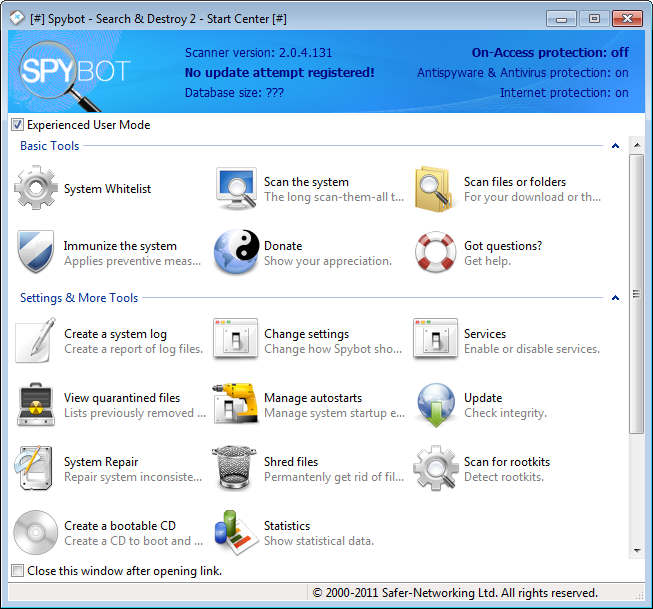Click the Create a system log pen icon
This screenshot has width=653, height=609.
pyautogui.click(x=36, y=340)
